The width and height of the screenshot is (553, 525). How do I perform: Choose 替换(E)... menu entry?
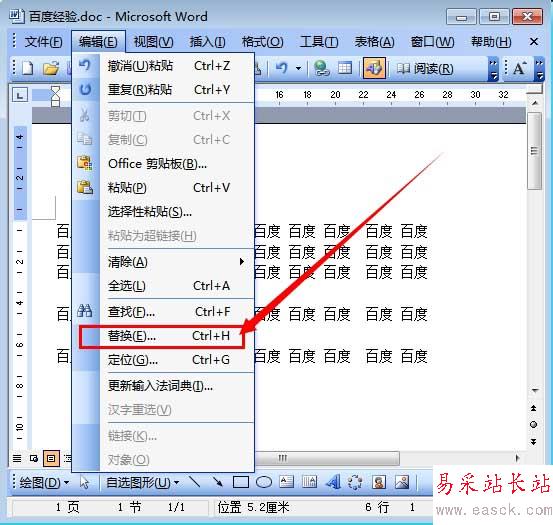(x=162, y=336)
